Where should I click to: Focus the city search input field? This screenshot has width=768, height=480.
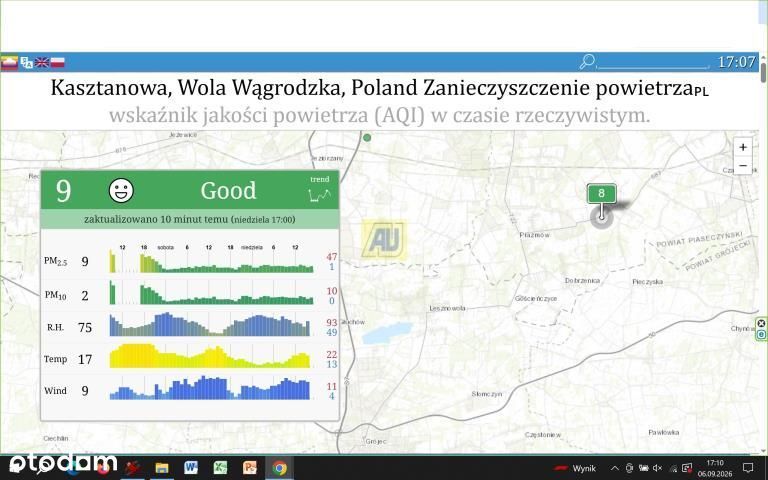click(653, 62)
